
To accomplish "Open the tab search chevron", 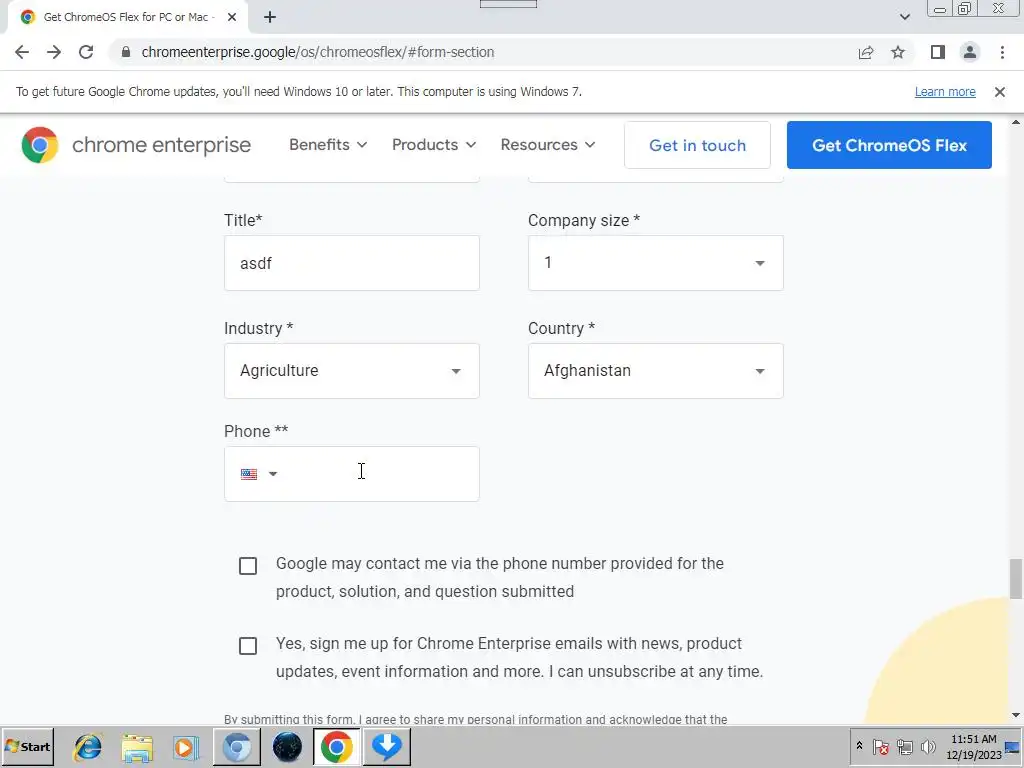I will click(904, 18).
